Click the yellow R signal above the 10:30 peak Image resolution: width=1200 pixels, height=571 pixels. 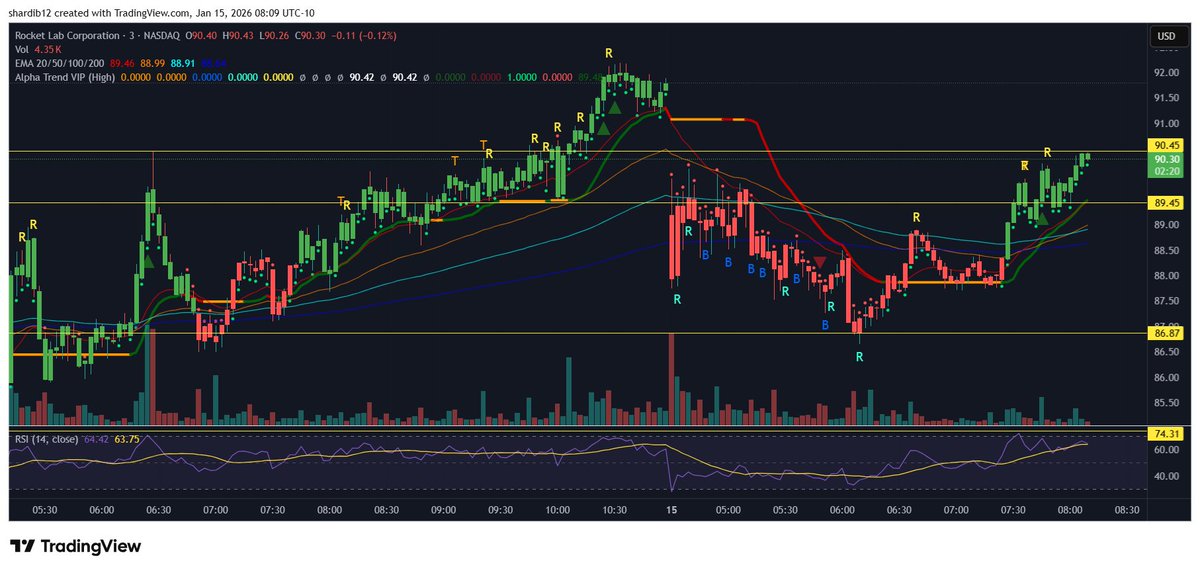pyautogui.click(x=607, y=51)
